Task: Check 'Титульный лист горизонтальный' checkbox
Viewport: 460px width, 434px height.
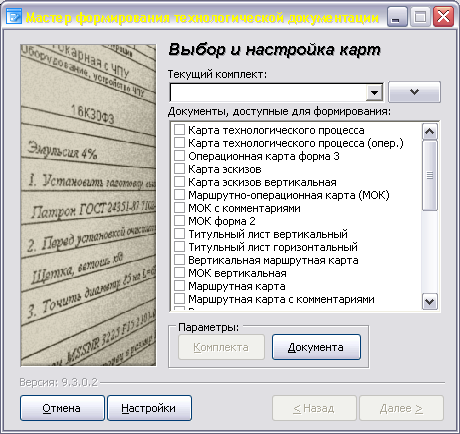Action: pos(179,247)
